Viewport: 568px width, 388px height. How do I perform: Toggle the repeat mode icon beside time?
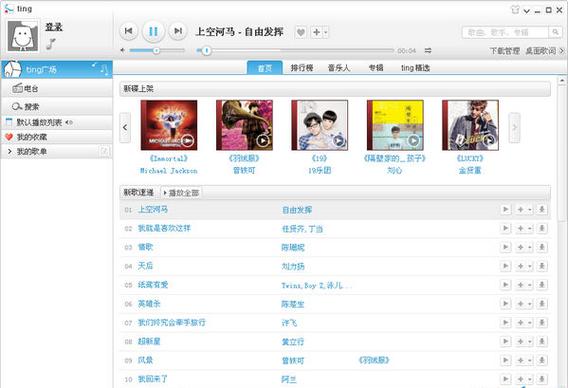coord(428,50)
